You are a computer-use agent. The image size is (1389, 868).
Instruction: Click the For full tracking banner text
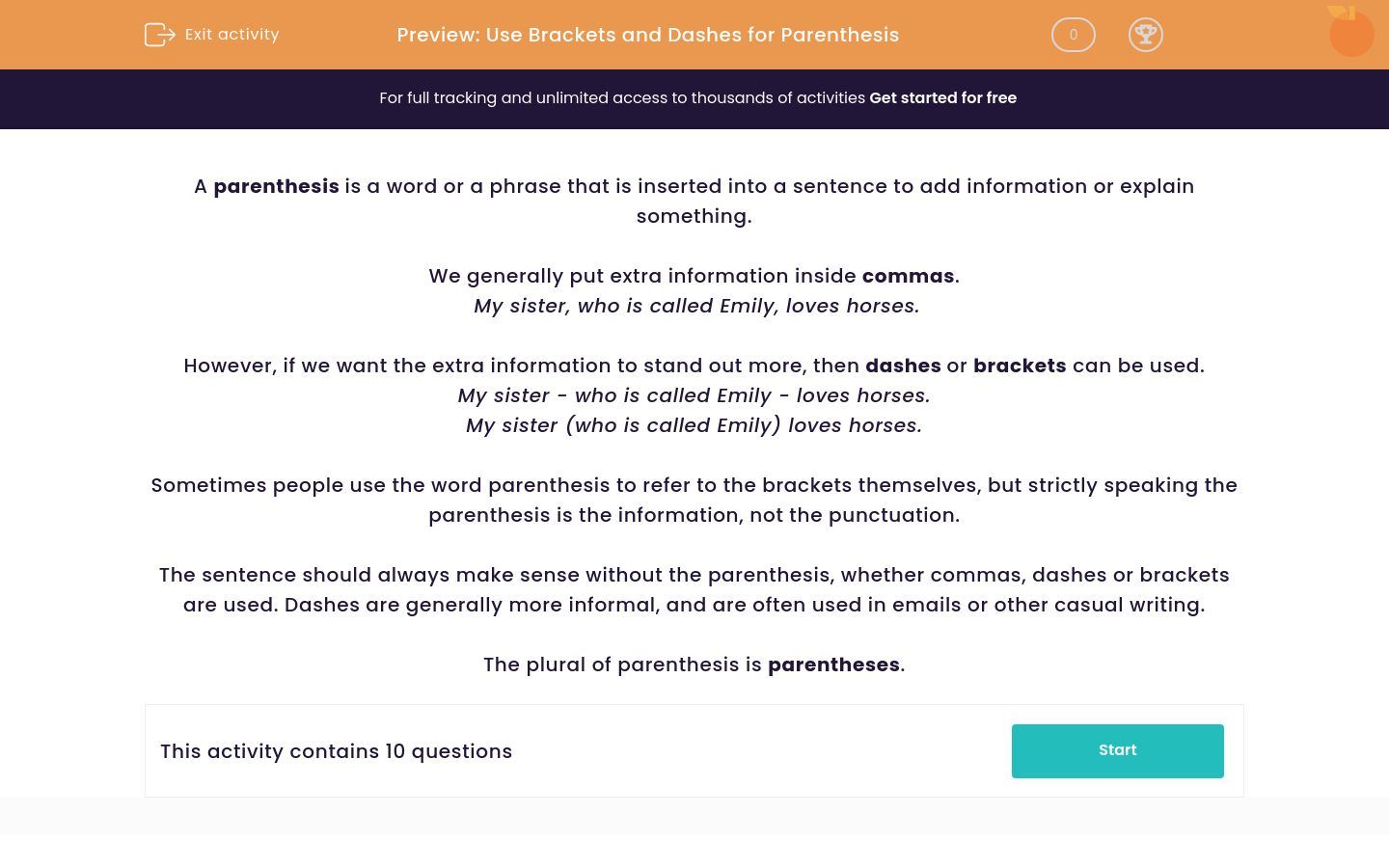pos(622,98)
